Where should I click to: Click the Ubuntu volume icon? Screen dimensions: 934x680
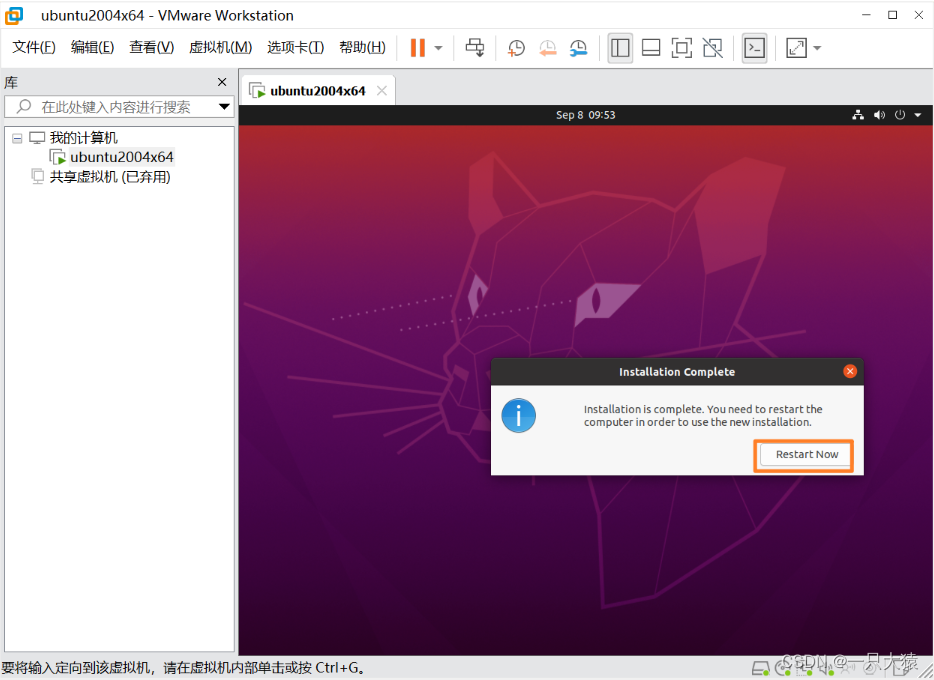click(x=879, y=115)
